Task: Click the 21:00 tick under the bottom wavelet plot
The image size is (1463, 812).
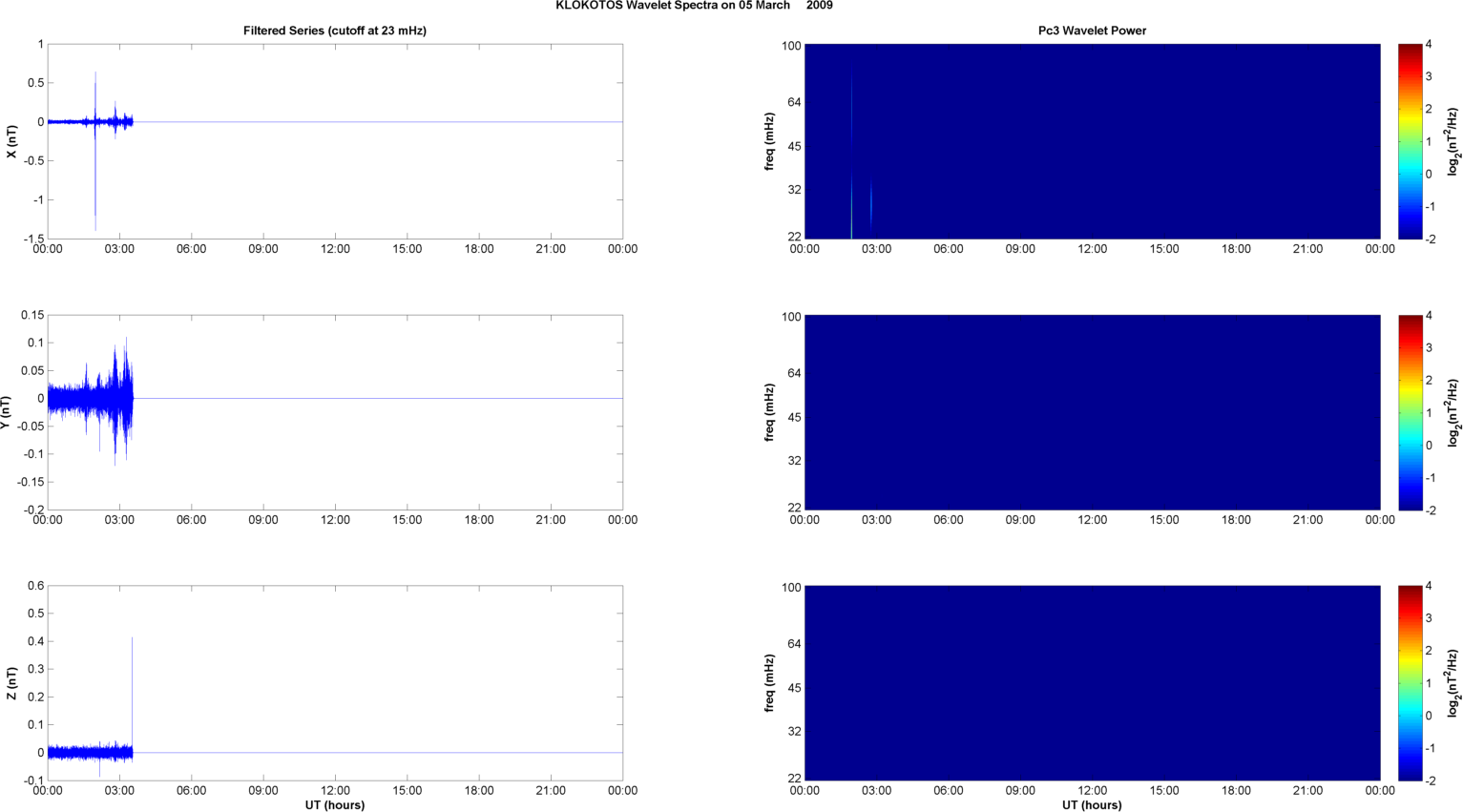Action: click(x=1307, y=790)
